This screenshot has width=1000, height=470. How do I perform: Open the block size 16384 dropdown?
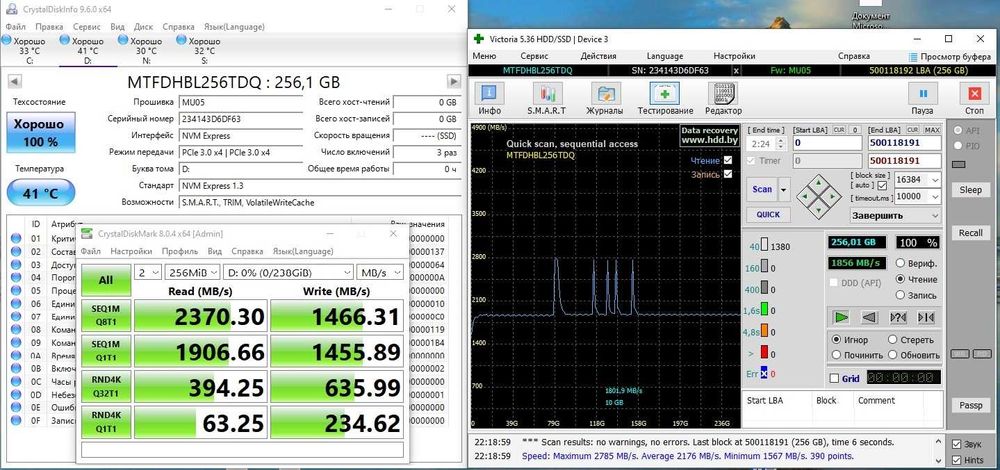click(934, 180)
